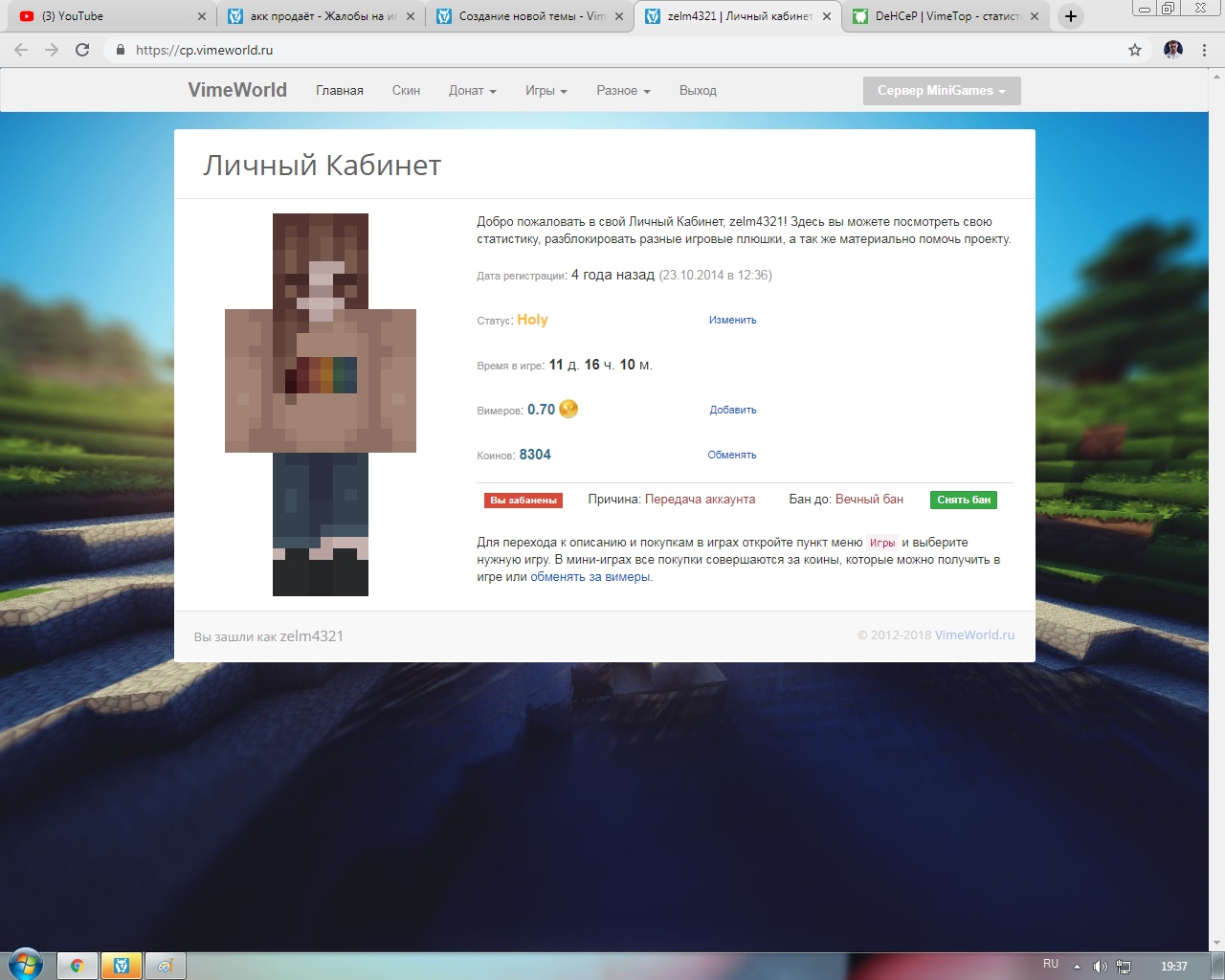
Task: Switch to the YouTube browser tab
Action: [105, 16]
